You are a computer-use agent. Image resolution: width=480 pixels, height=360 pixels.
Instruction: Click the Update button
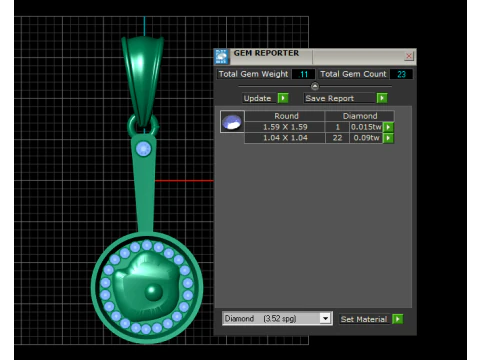259,98
